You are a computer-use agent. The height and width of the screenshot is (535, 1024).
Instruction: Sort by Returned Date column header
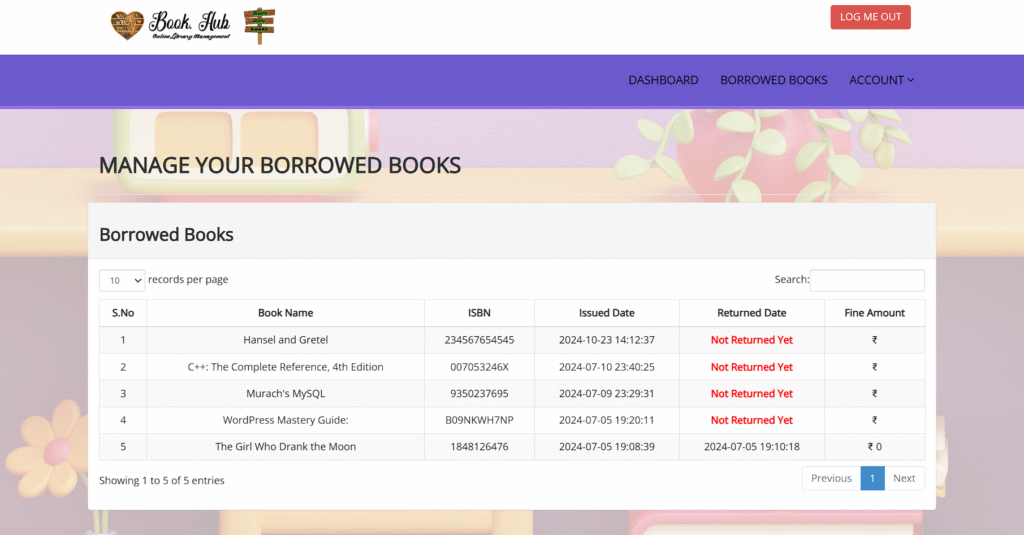(752, 313)
